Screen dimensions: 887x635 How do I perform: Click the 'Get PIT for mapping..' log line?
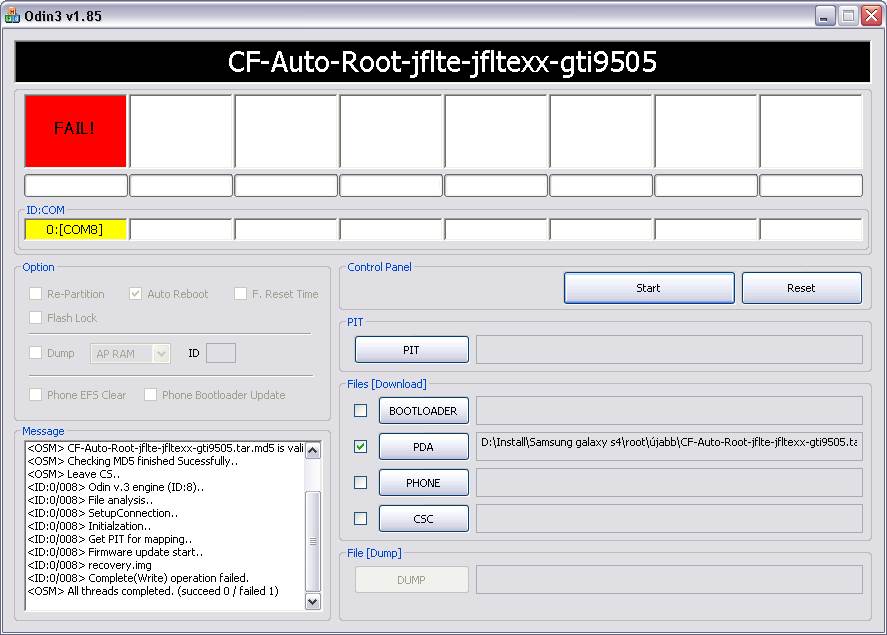(110, 539)
